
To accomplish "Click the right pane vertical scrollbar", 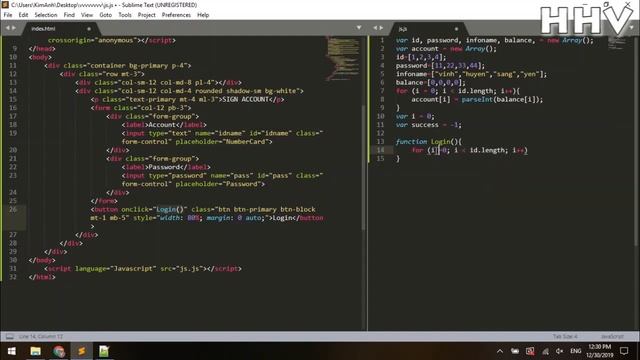I will [637, 141].
